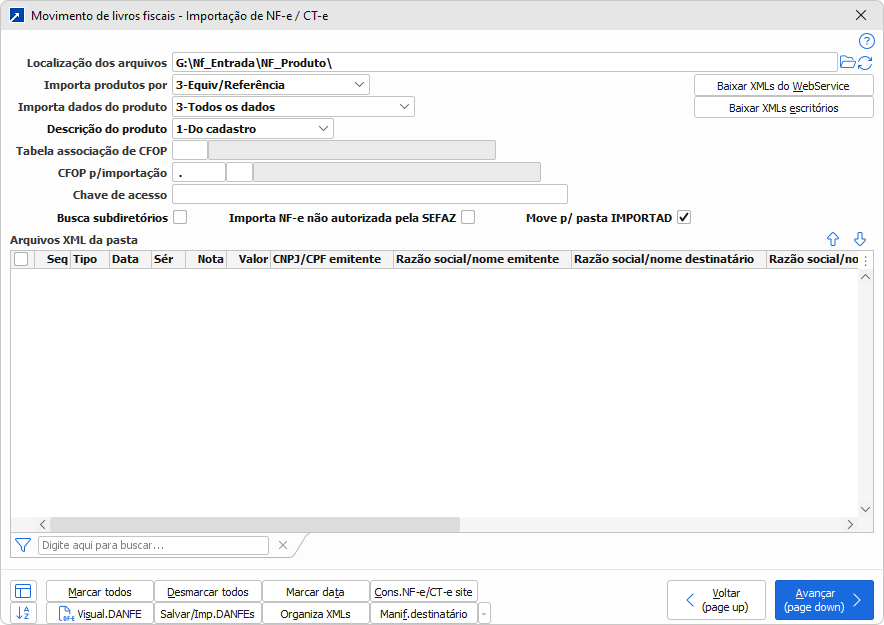This screenshot has width=884, height=625.
Task: Move XML row up with arrow icon
Action: (x=833, y=239)
